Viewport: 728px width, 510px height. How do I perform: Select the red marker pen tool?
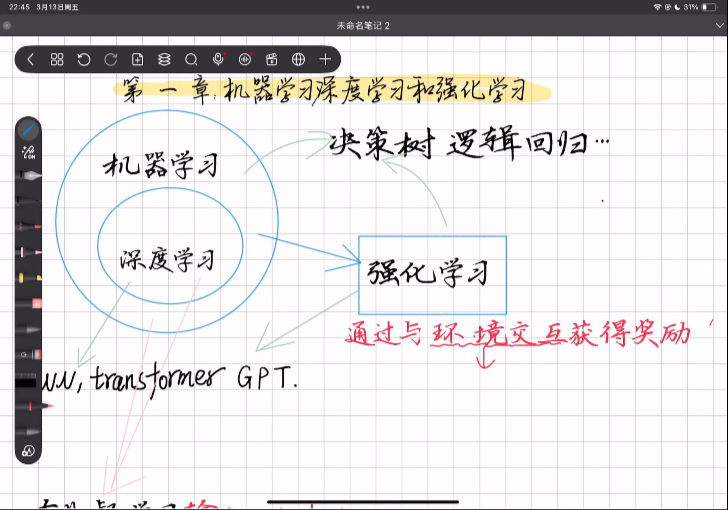pyautogui.click(x=32, y=406)
